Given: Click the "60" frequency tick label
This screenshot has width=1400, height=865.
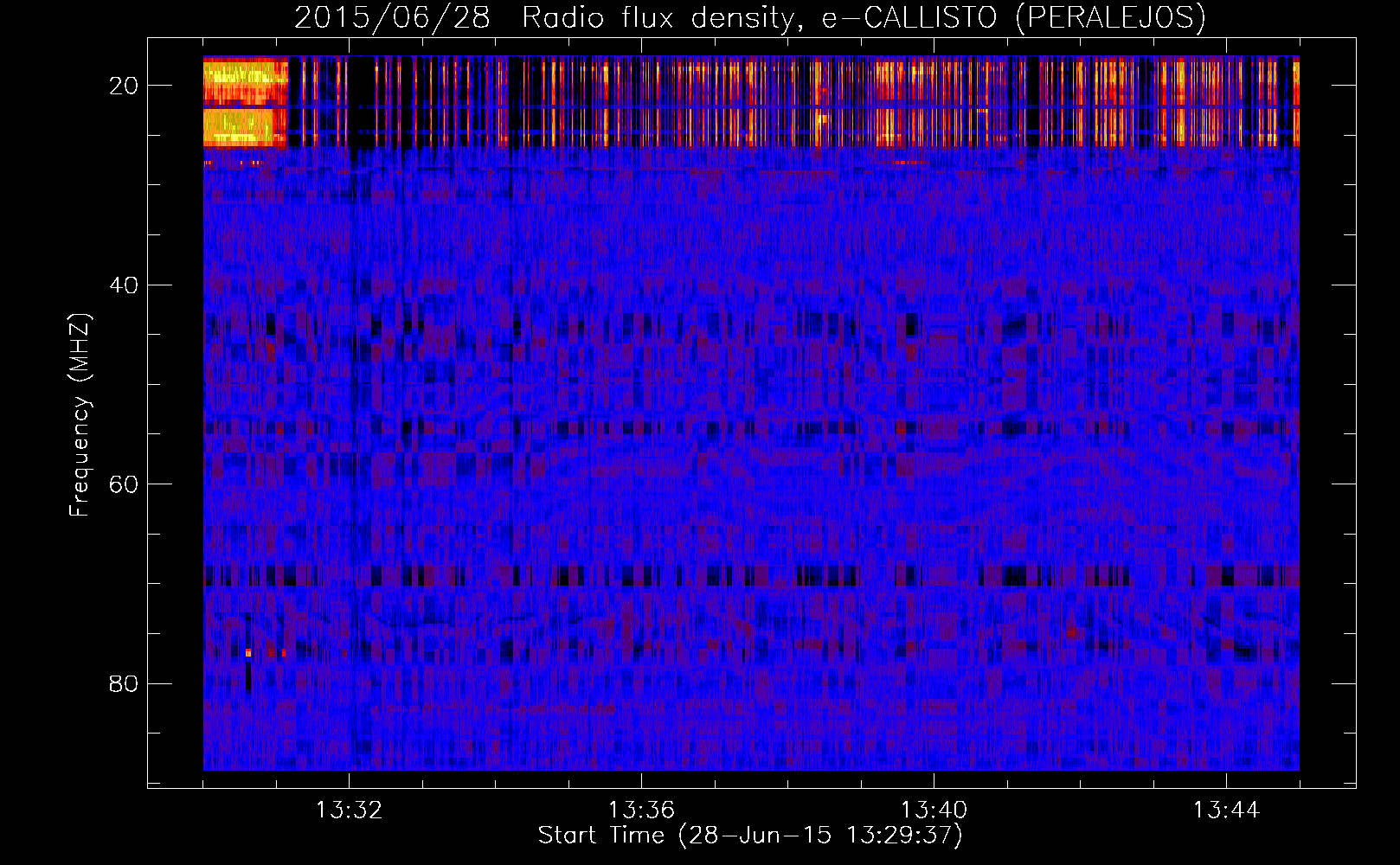Looking at the screenshot, I should (125, 484).
